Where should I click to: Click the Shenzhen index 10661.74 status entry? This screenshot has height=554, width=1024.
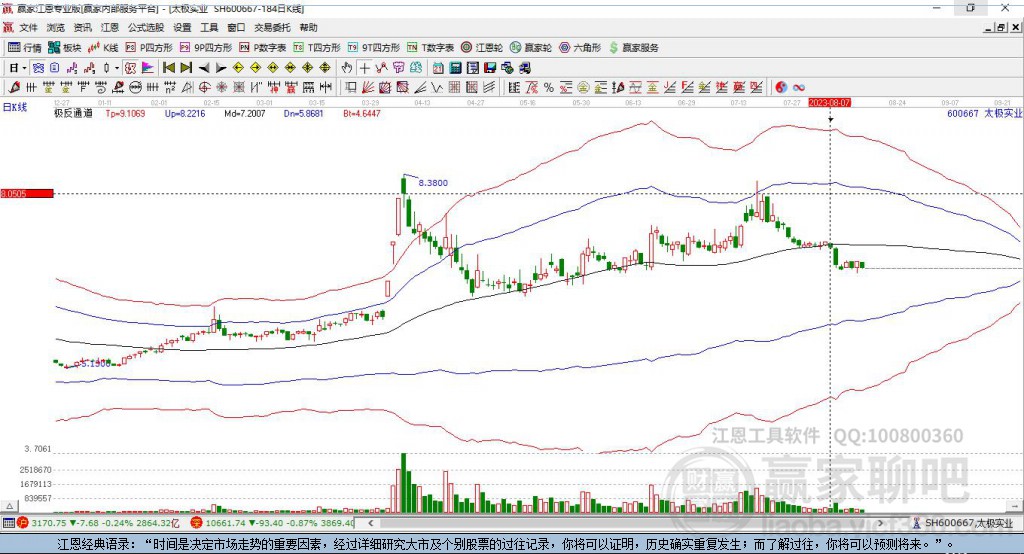[272, 523]
